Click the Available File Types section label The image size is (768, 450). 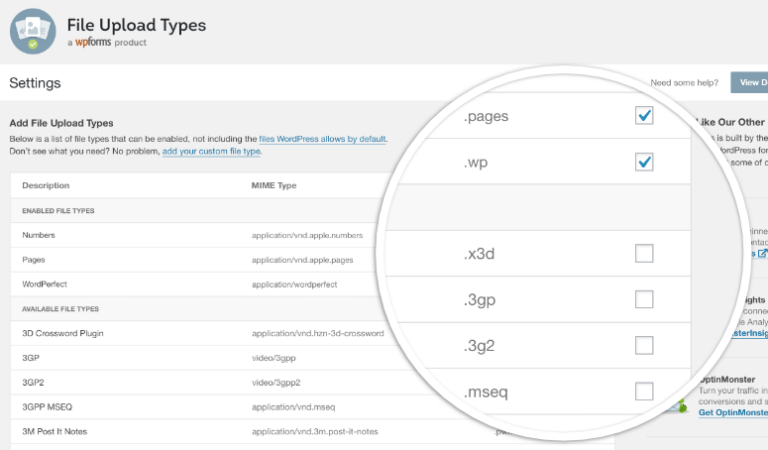(x=60, y=309)
